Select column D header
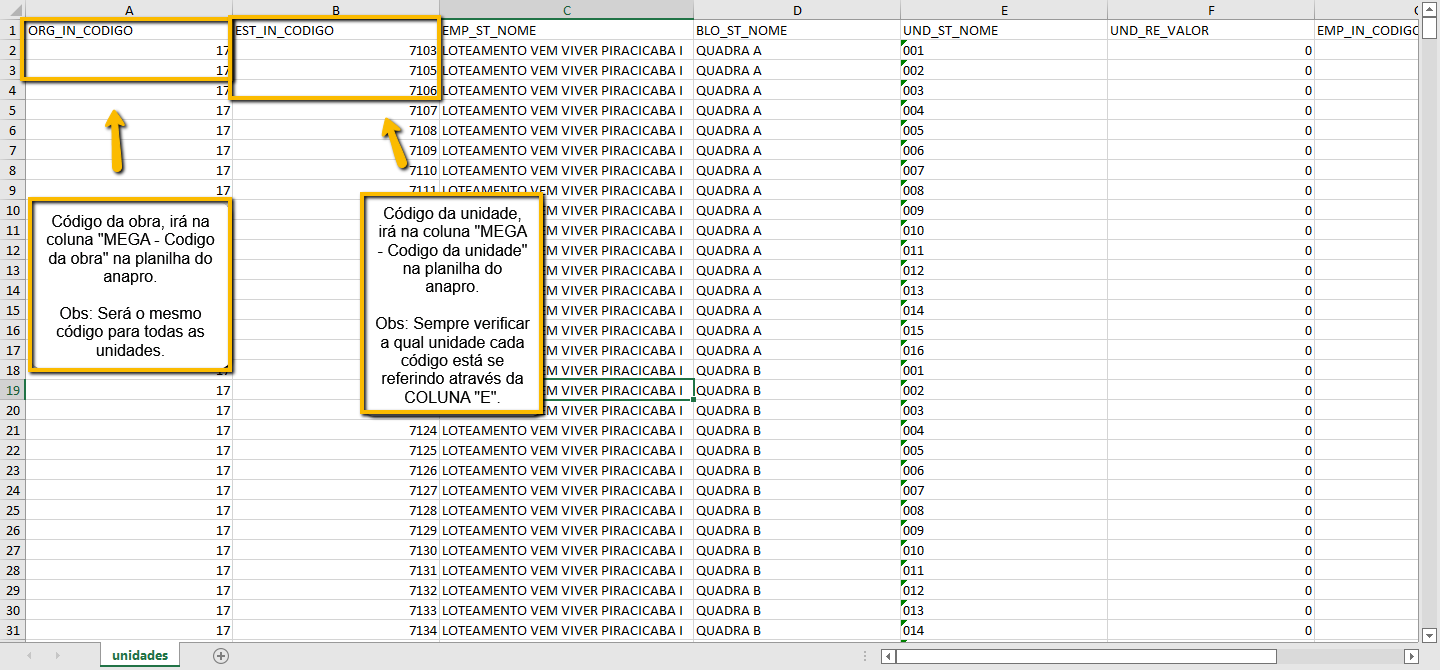The image size is (1440, 670). pos(797,10)
